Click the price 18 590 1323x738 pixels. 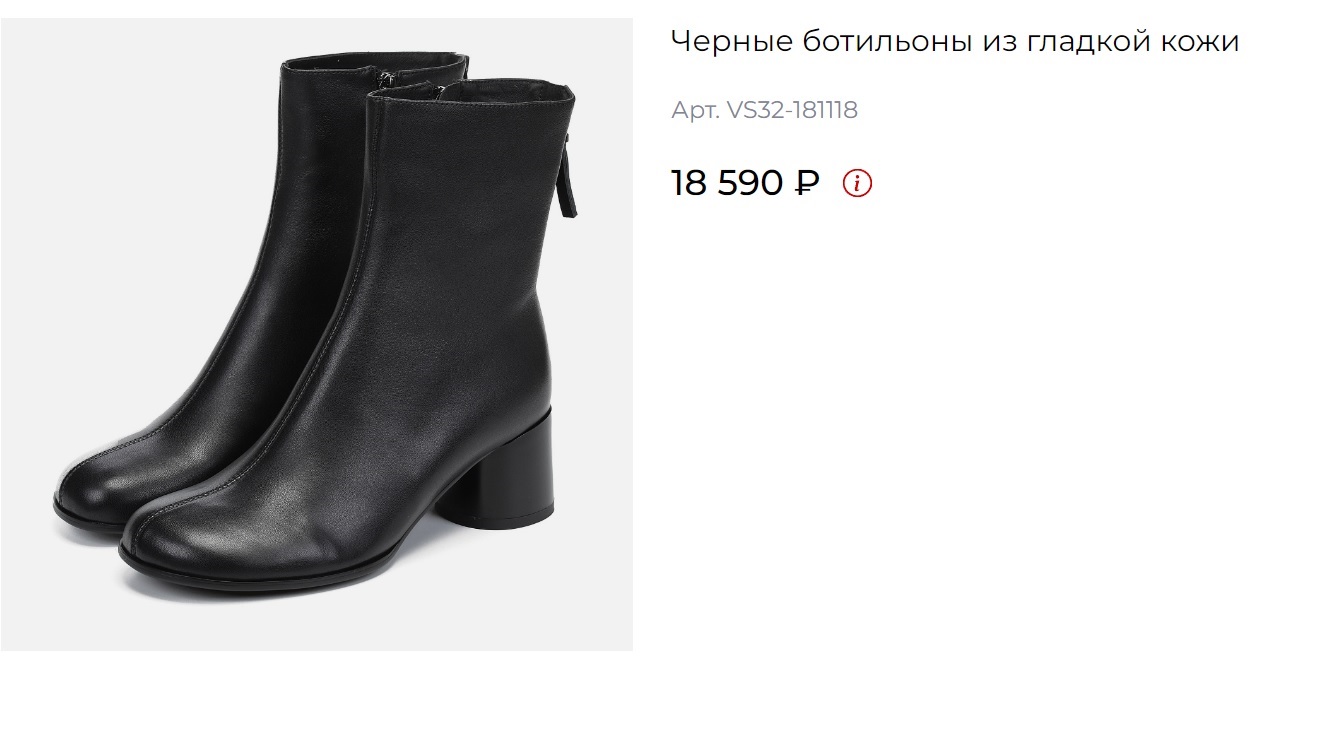click(x=727, y=183)
